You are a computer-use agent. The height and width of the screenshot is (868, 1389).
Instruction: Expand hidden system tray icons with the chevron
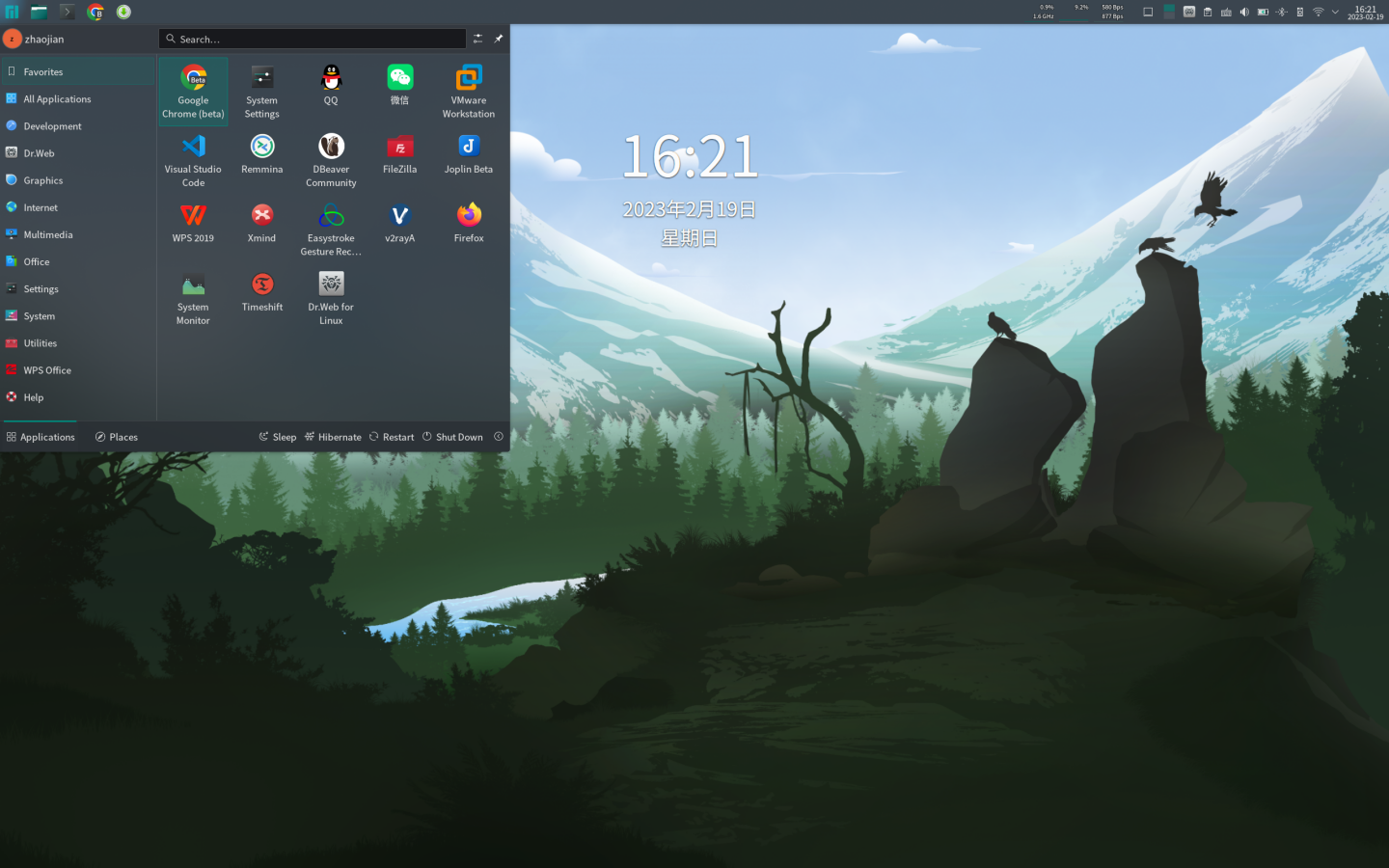1335,12
